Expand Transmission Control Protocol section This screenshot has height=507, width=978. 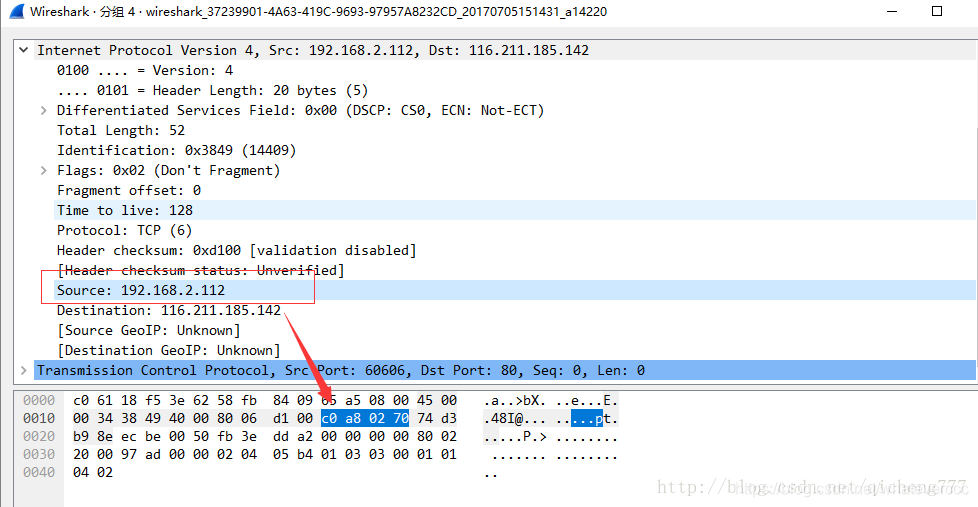[x=24, y=370]
